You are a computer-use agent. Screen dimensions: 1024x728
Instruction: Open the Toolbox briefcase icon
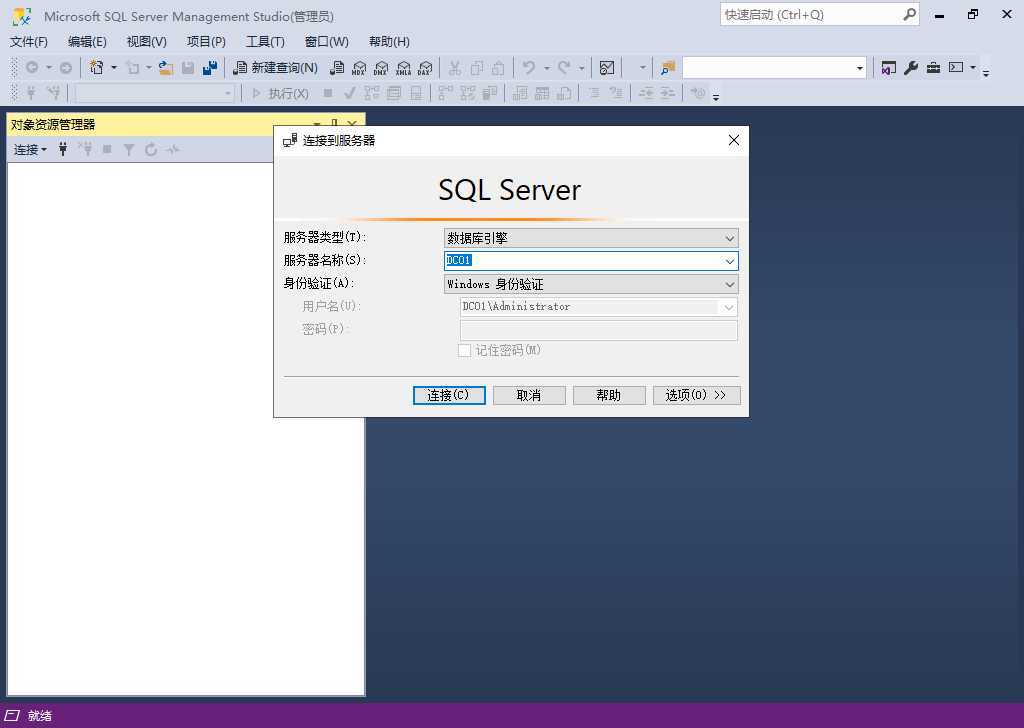coord(933,67)
